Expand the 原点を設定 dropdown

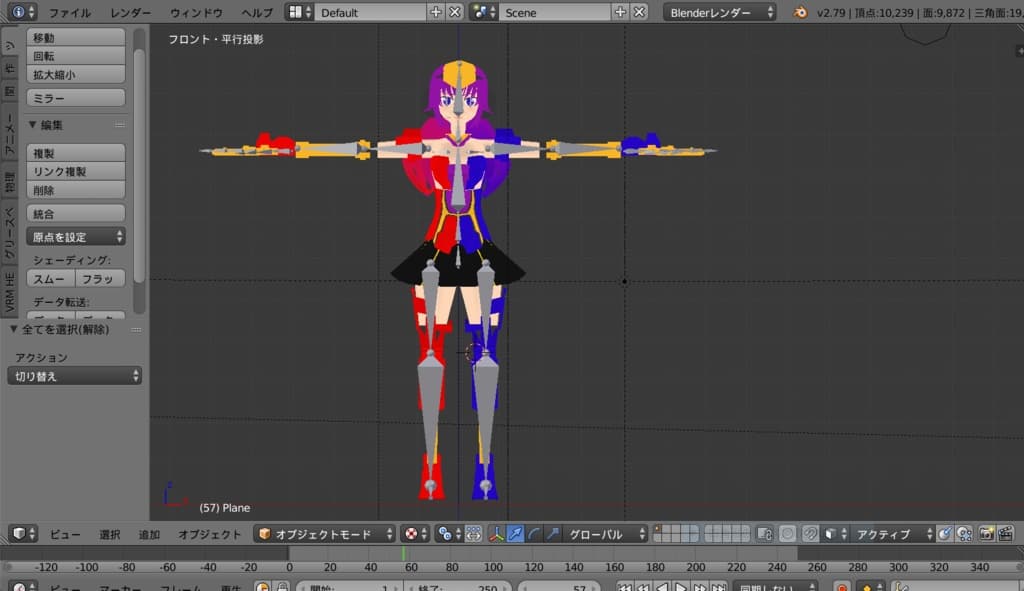pyautogui.click(x=76, y=237)
